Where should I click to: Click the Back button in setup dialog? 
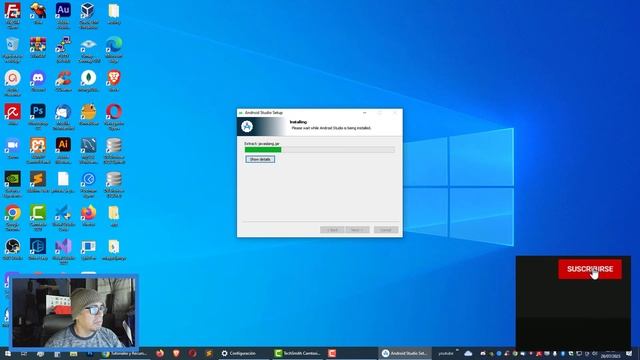(332, 230)
